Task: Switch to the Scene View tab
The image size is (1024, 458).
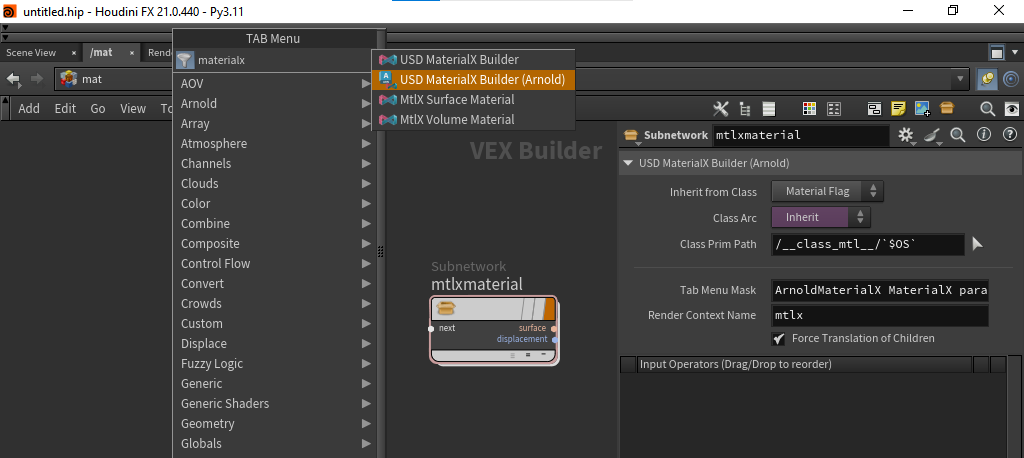Action: point(31,53)
